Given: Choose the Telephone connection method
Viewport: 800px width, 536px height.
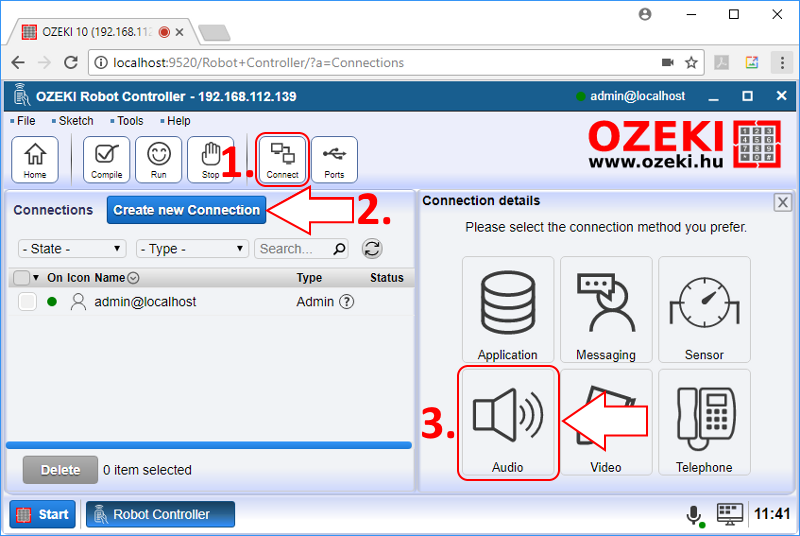Looking at the screenshot, I should (704, 423).
